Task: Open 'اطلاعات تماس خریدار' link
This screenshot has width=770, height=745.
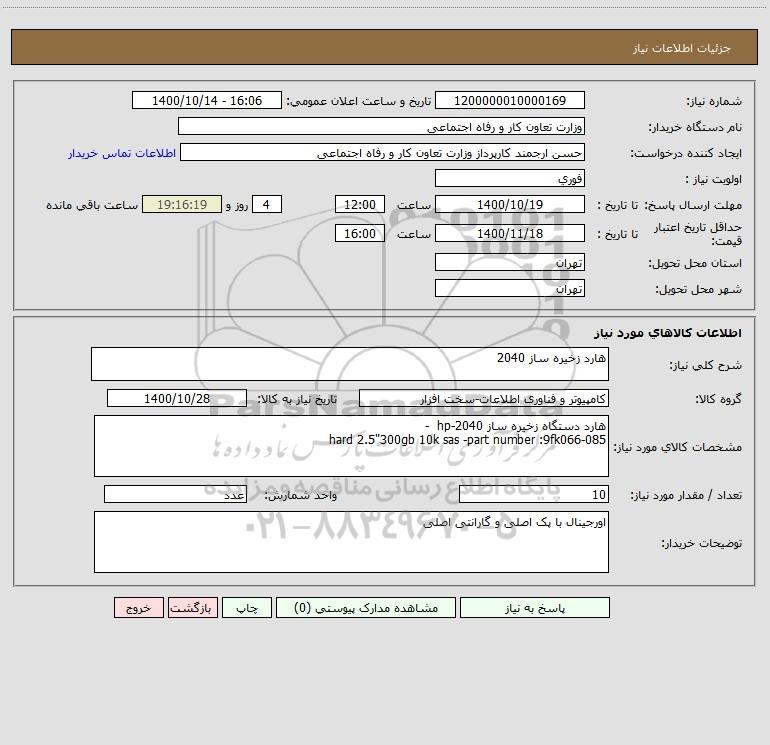Action: tap(122, 153)
